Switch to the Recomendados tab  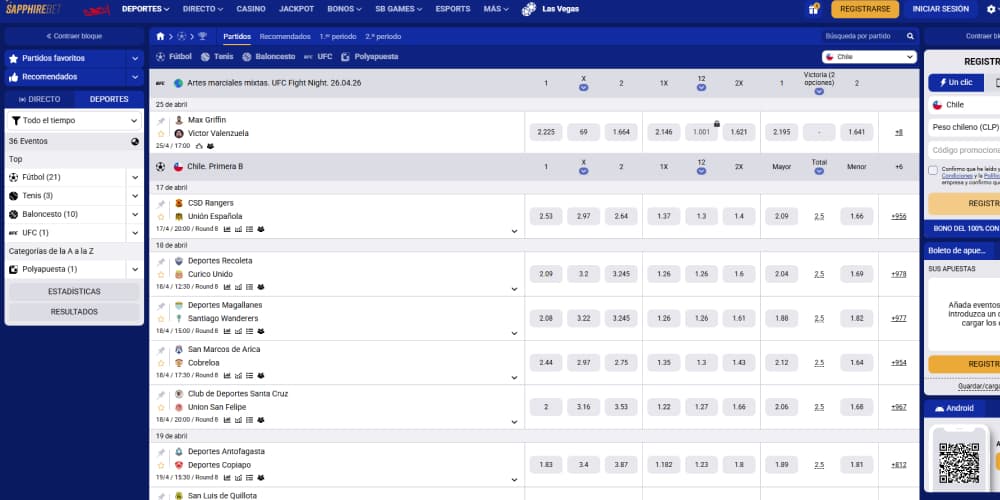coord(285,36)
